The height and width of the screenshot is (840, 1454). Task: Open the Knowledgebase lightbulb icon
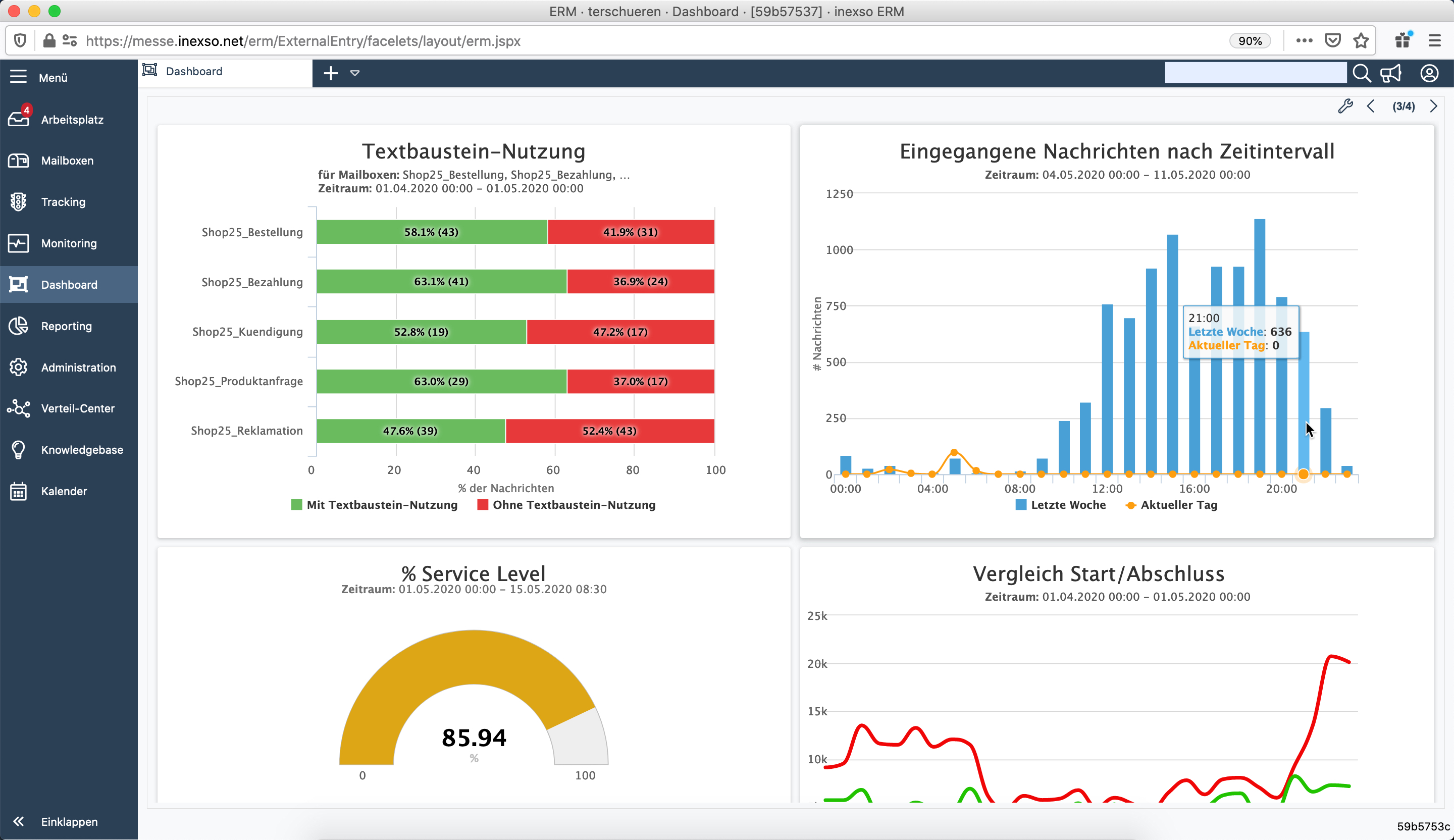click(19, 449)
